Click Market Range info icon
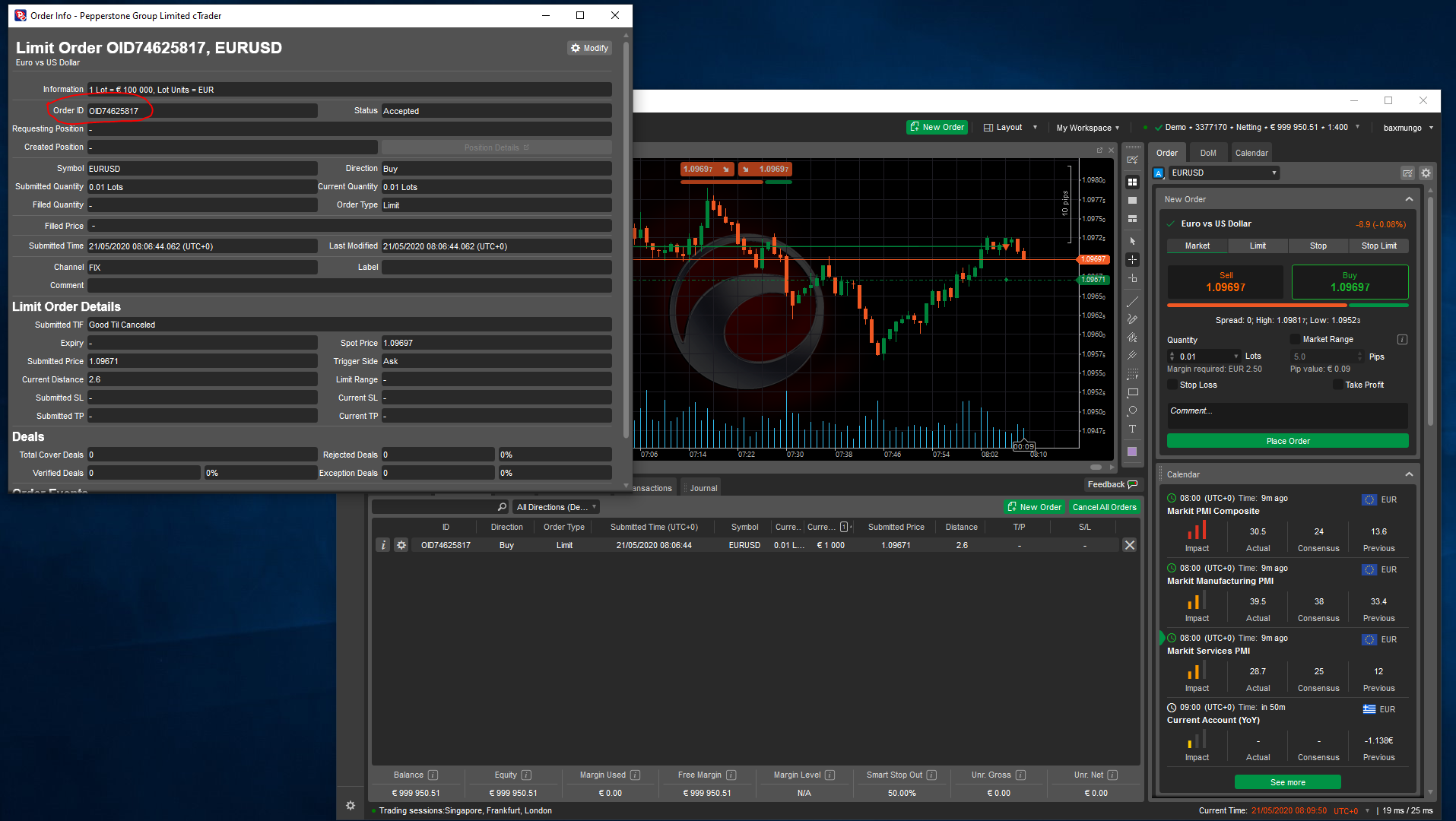This screenshot has width=1456, height=821. coord(1402,340)
